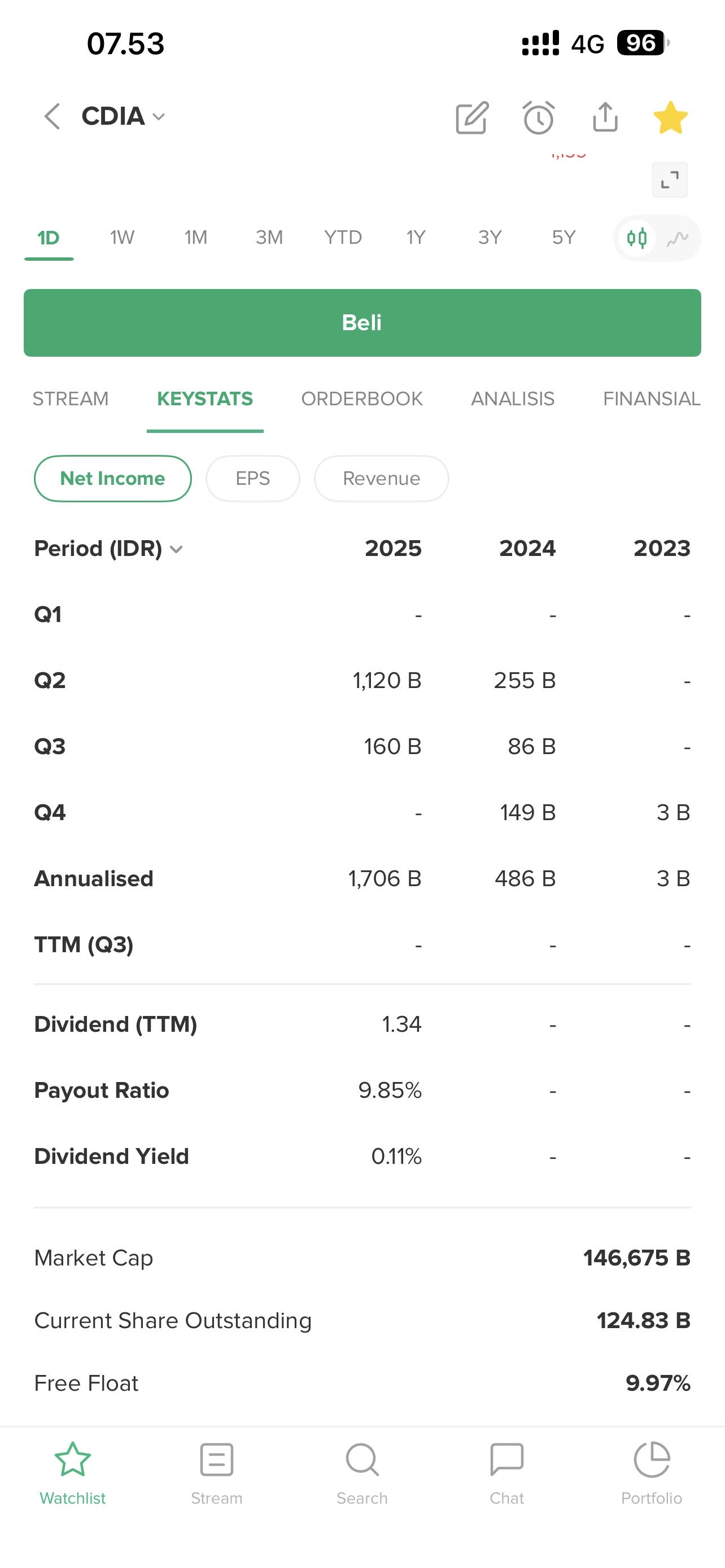Set a price alert with alarm icon
Image resolution: width=725 pixels, height=1568 pixels.
(539, 117)
